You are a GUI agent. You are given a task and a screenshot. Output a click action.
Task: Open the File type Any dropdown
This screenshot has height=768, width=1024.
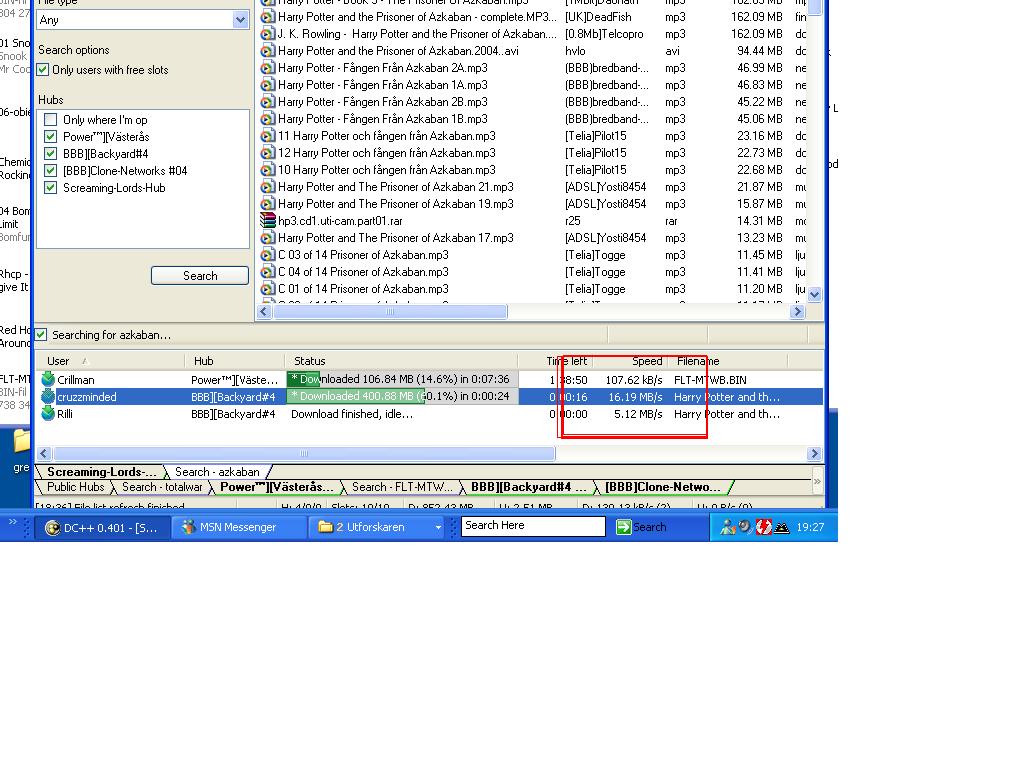(x=240, y=20)
